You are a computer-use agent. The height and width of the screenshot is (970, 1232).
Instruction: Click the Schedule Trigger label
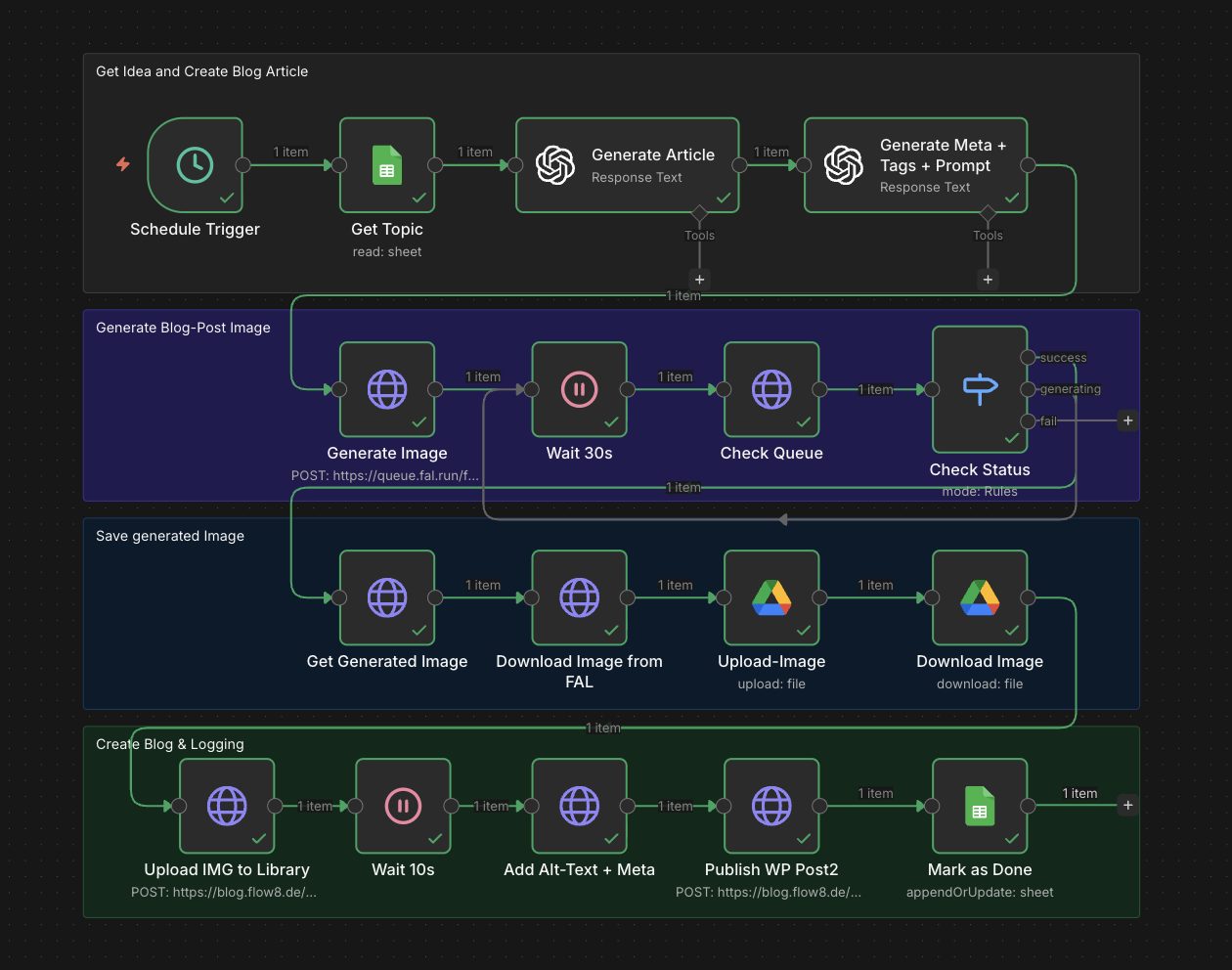pyautogui.click(x=195, y=229)
